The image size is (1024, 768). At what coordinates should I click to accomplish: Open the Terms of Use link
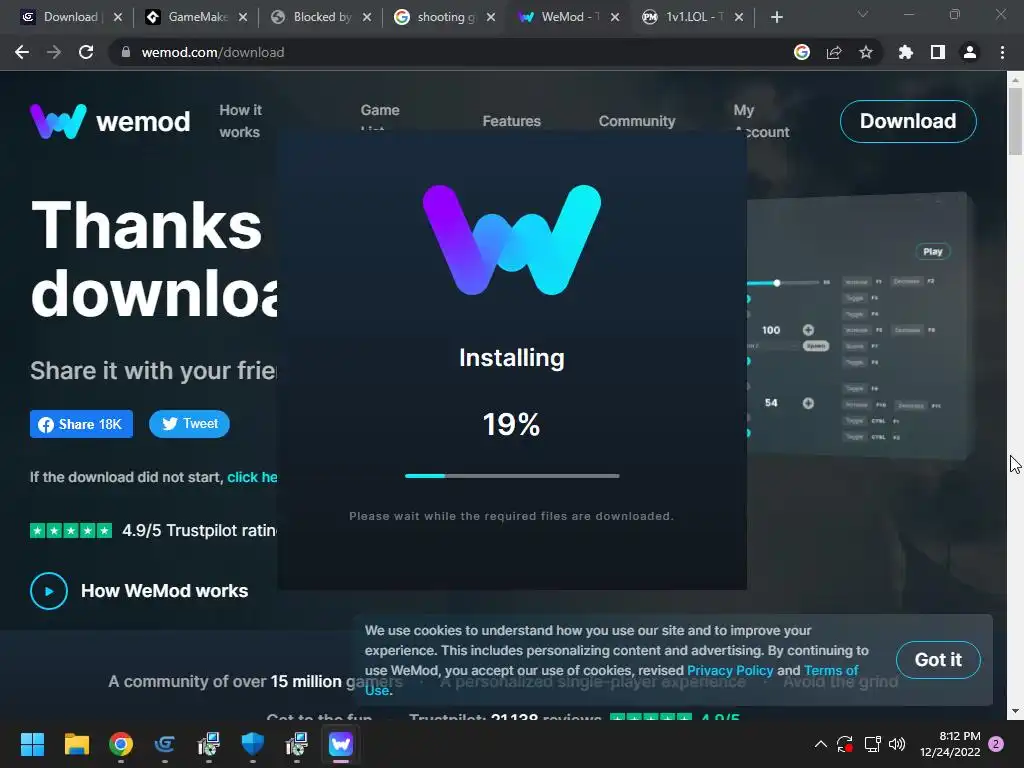[x=831, y=671]
